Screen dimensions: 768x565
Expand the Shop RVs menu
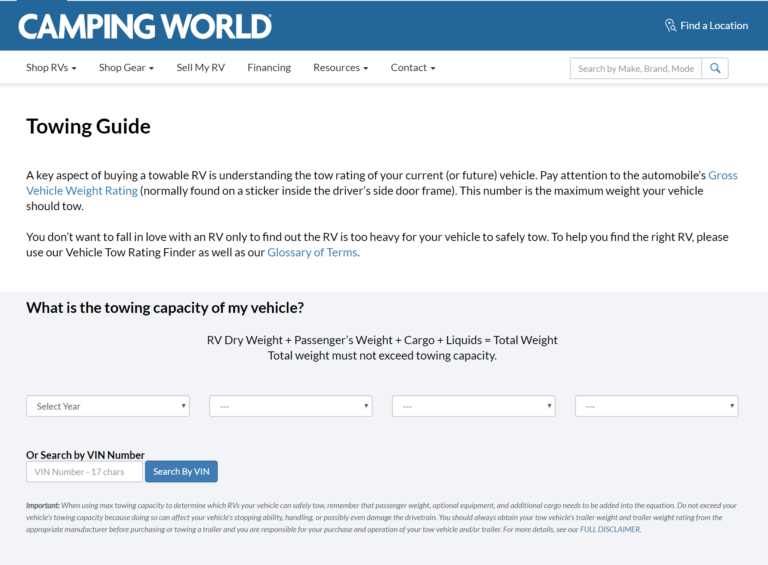tap(54, 68)
